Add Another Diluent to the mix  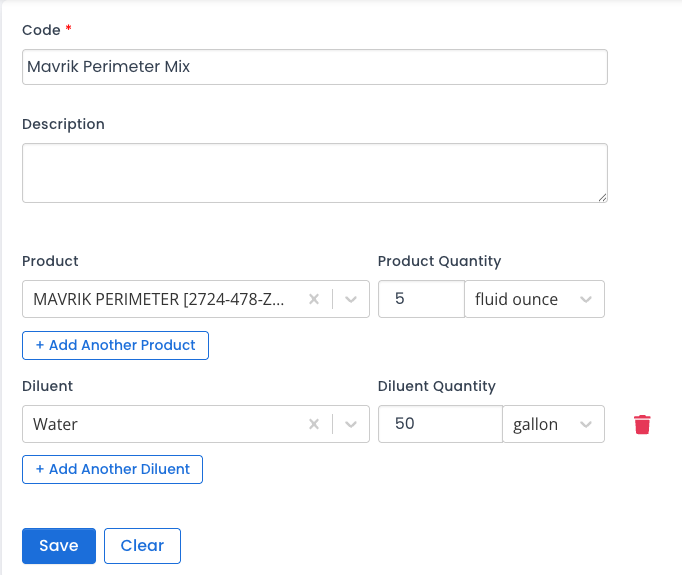click(112, 469)
